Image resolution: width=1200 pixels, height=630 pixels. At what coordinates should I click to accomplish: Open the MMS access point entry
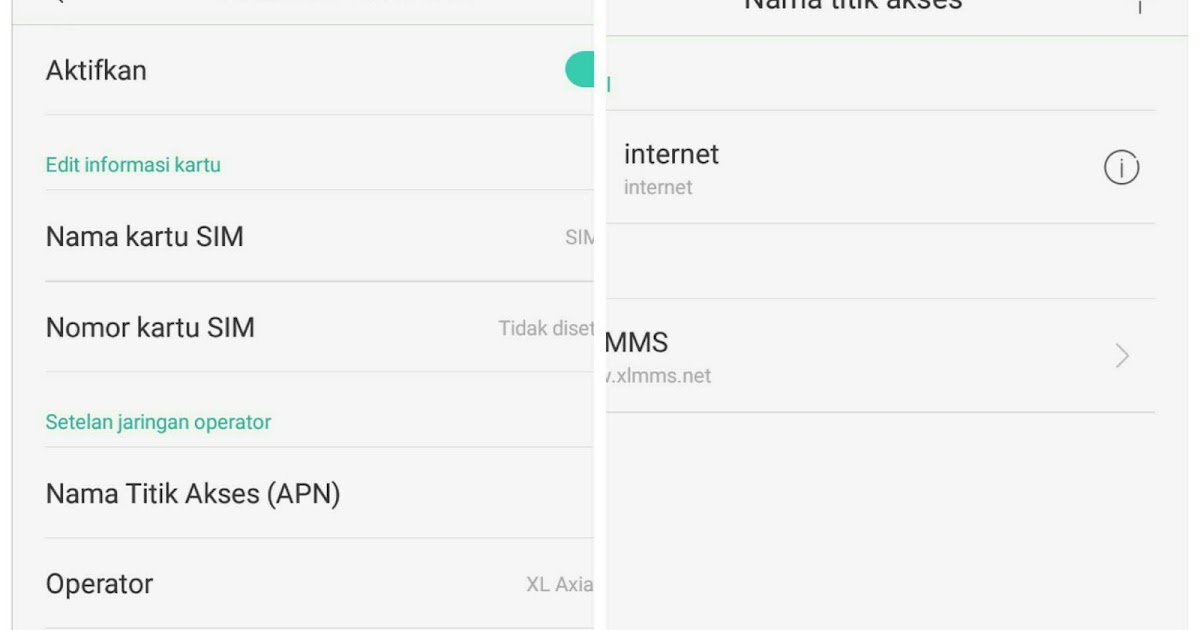880,356
